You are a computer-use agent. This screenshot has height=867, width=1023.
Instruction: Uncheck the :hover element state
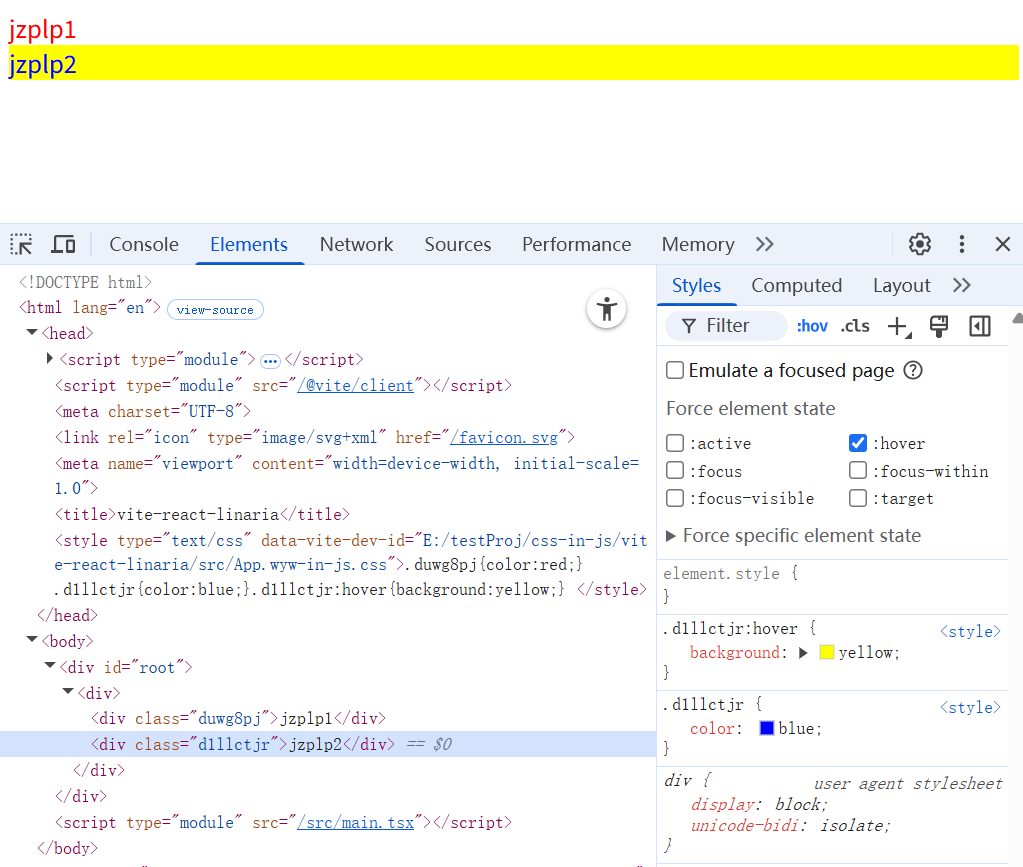pyautogui.click(x=858, y=443)
